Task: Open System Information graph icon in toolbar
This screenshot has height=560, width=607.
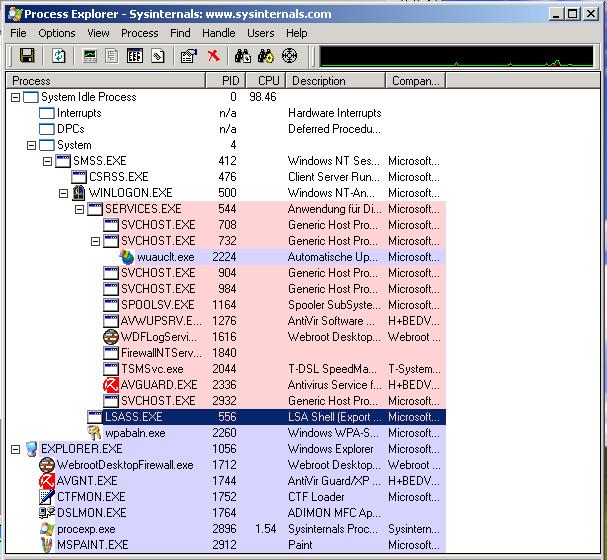Action: click(x=91, y=56)
